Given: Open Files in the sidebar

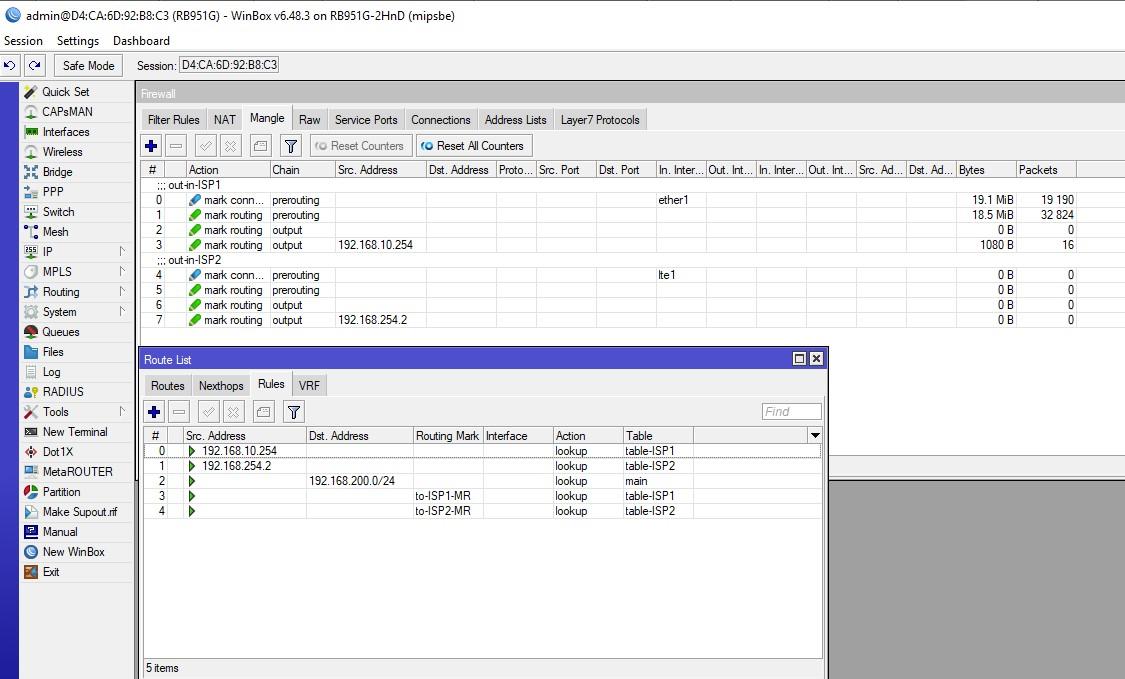Looking at the screenshot, I should [53, 352].
